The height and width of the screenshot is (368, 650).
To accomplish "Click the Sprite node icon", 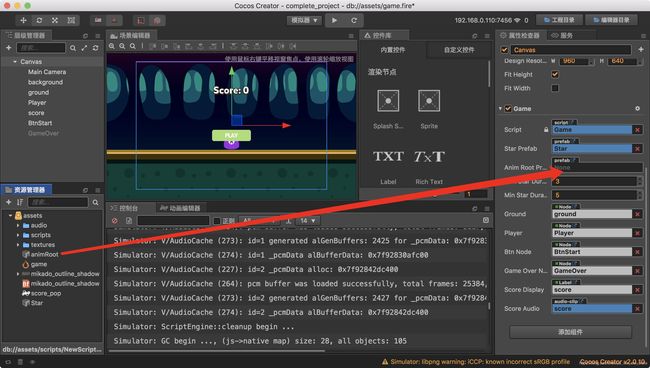I will 429,101.
